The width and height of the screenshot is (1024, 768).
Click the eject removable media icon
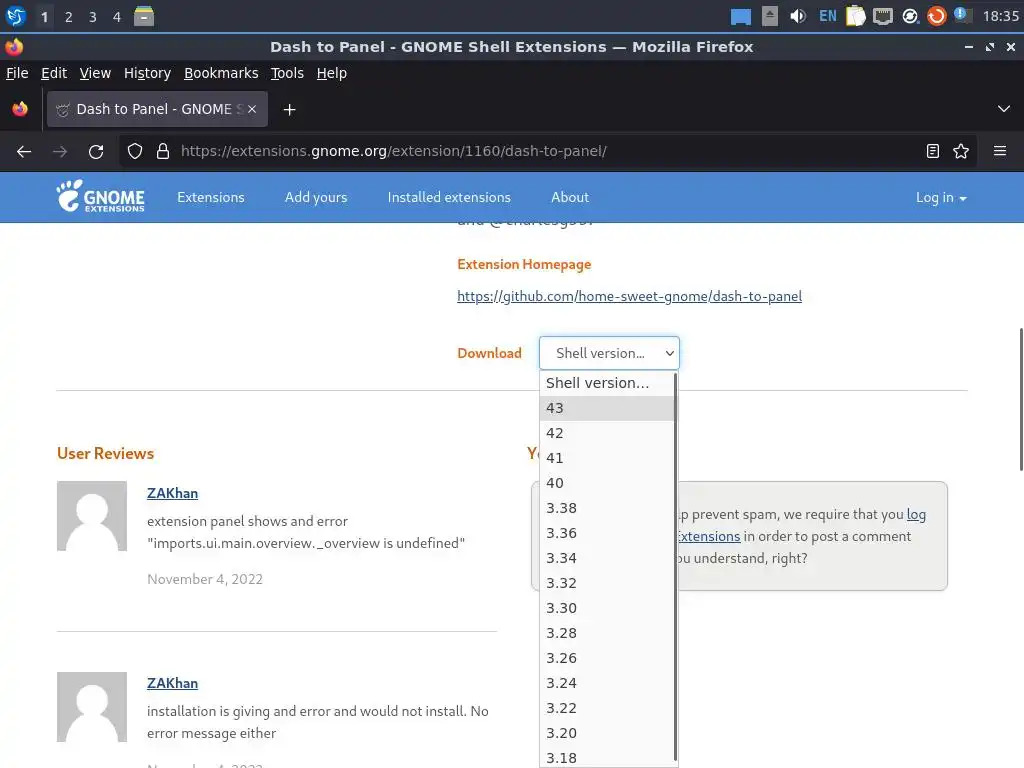[770, 16]
